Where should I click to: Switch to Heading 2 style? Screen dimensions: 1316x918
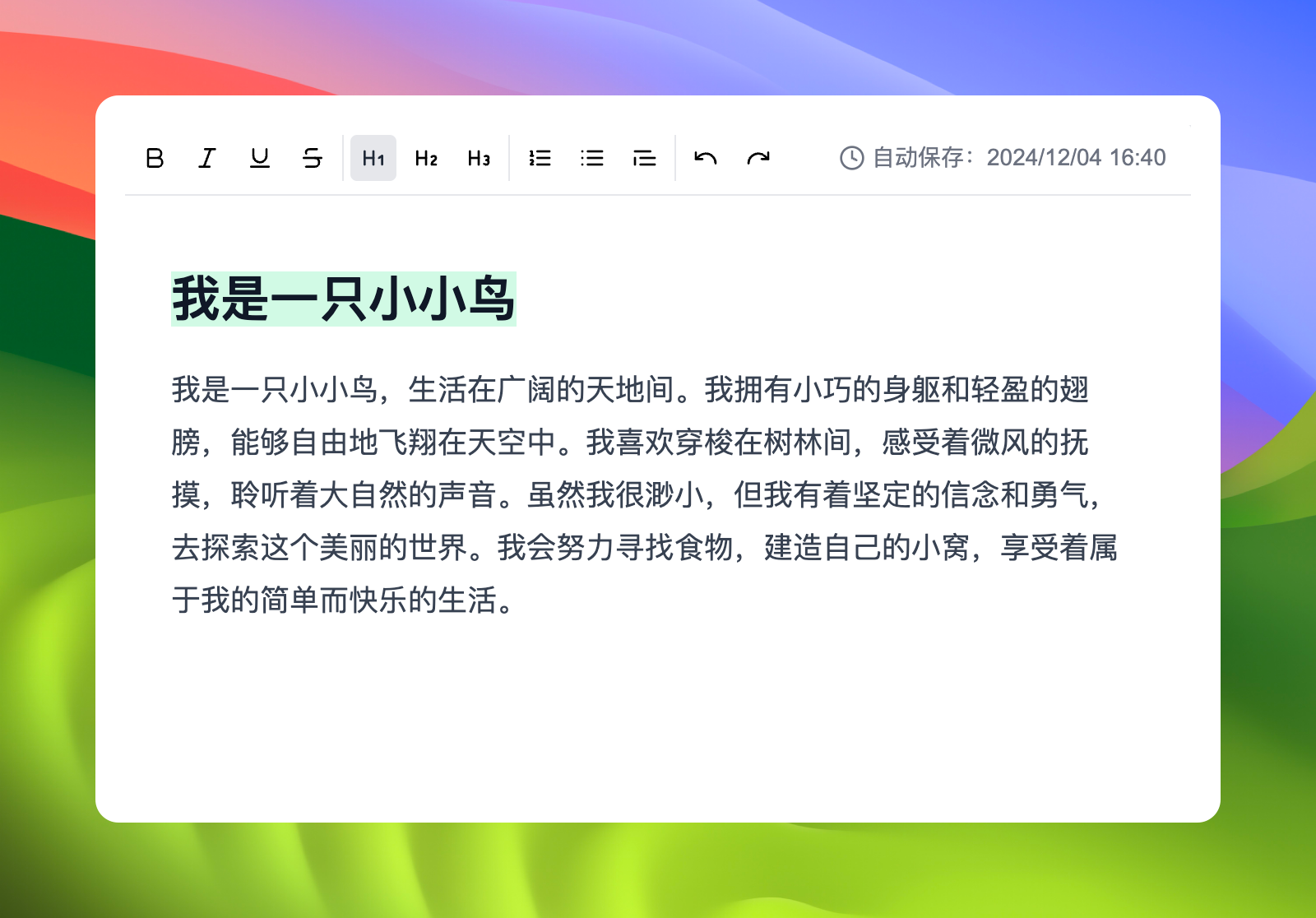click(425, 158)
